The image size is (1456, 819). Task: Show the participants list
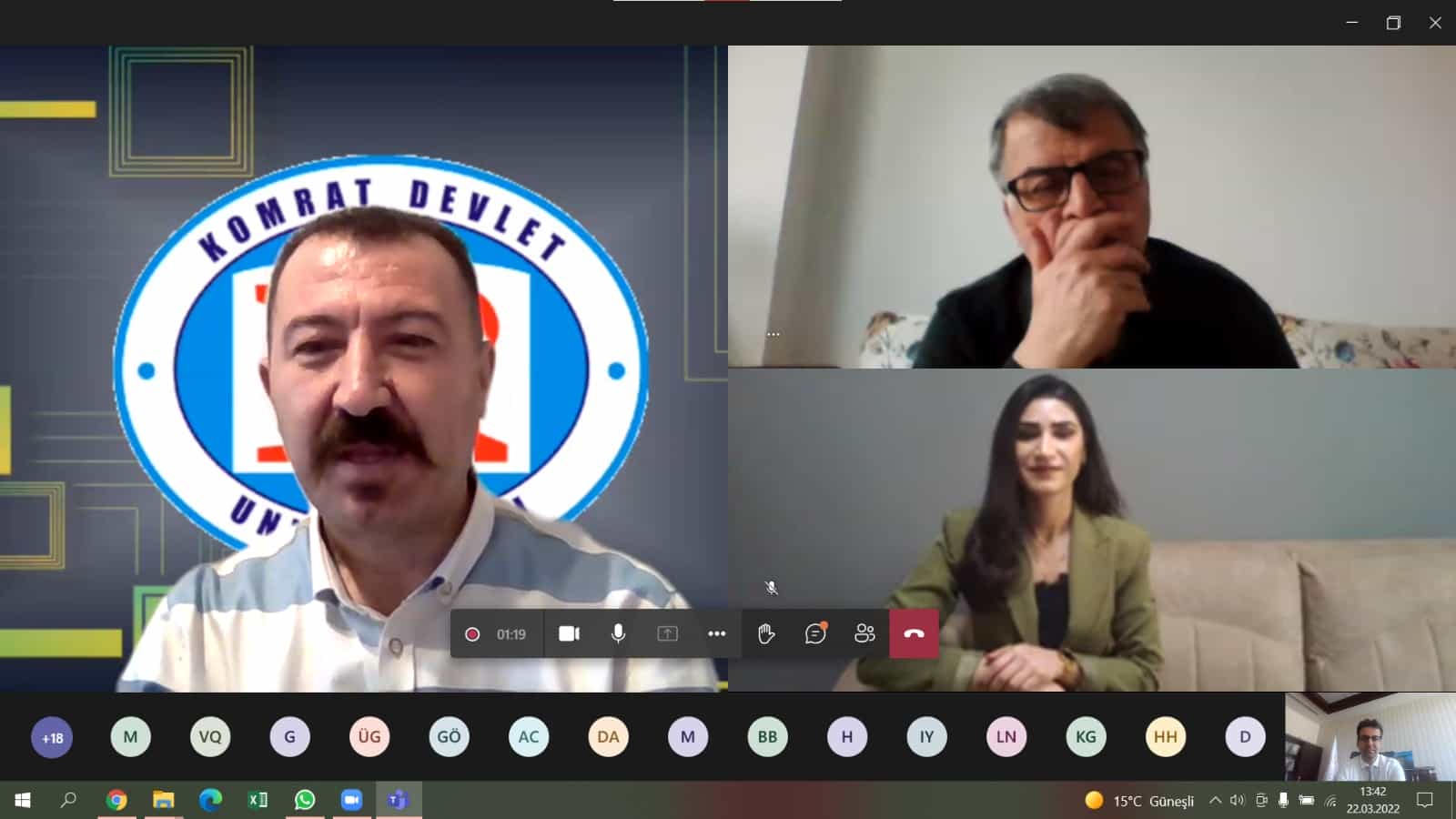(x=864, y=633)
